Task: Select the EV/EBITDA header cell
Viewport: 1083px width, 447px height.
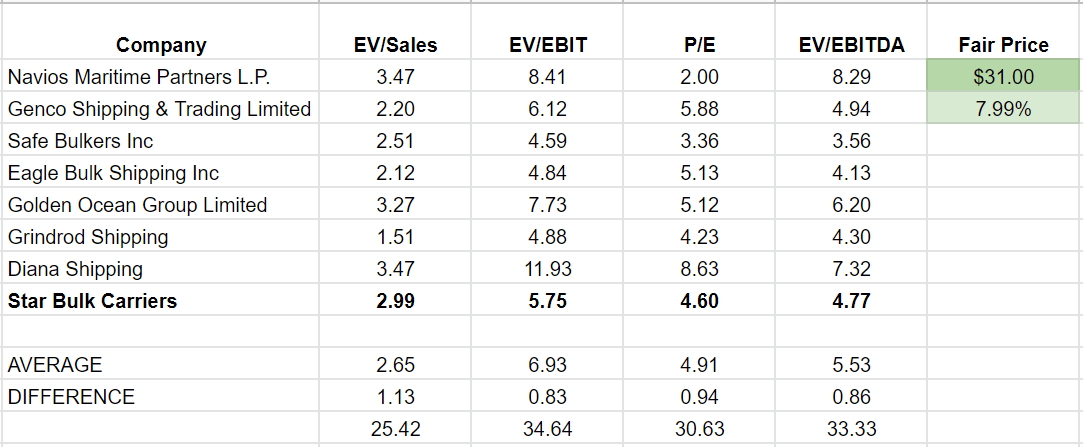Action: point(850,45)
